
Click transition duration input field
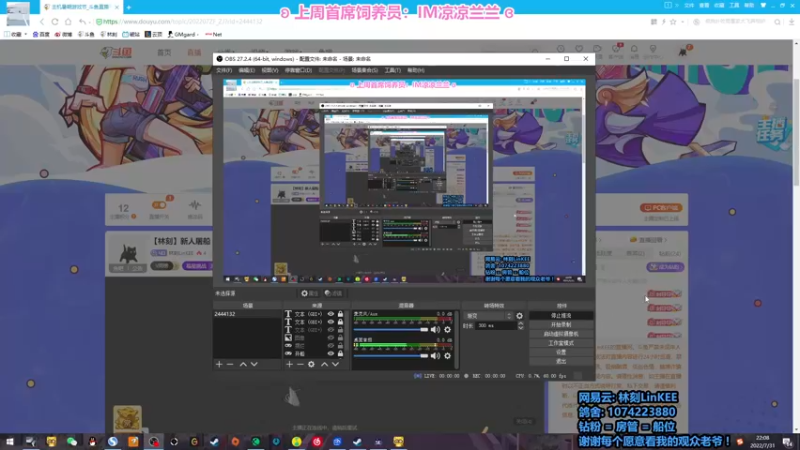[495, 326]
